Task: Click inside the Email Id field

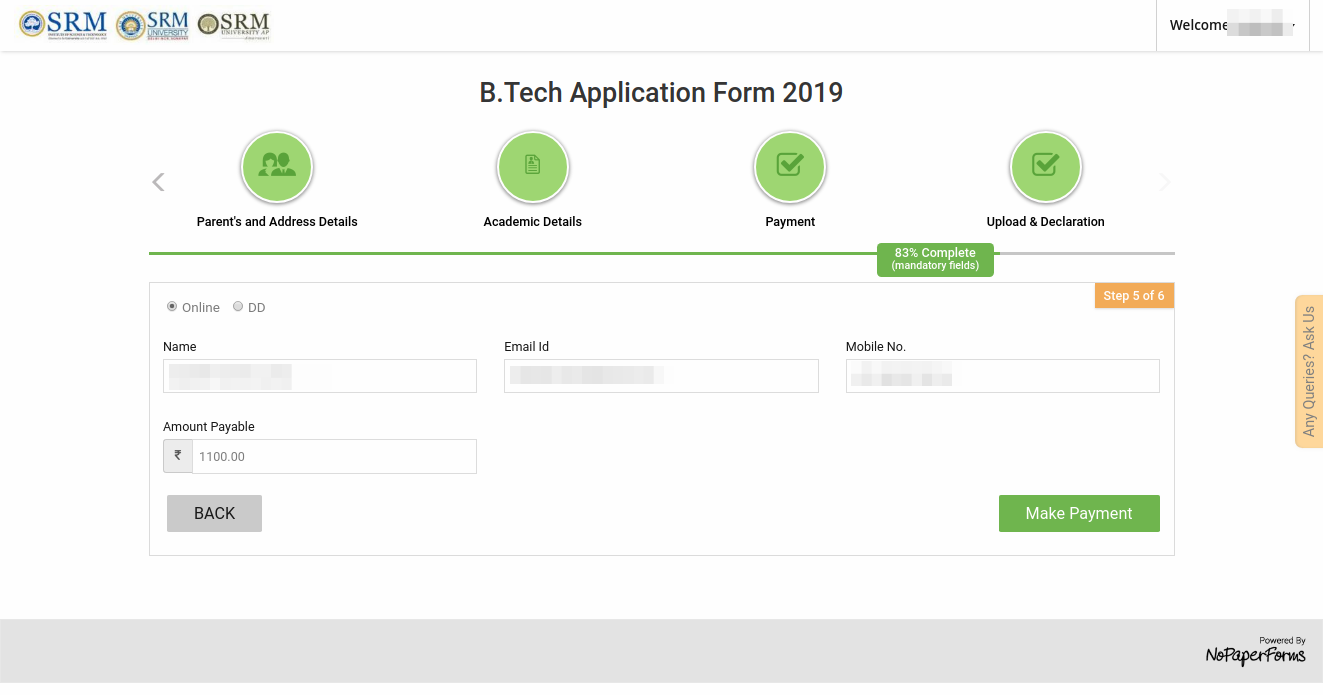Action: pos(660,375)
